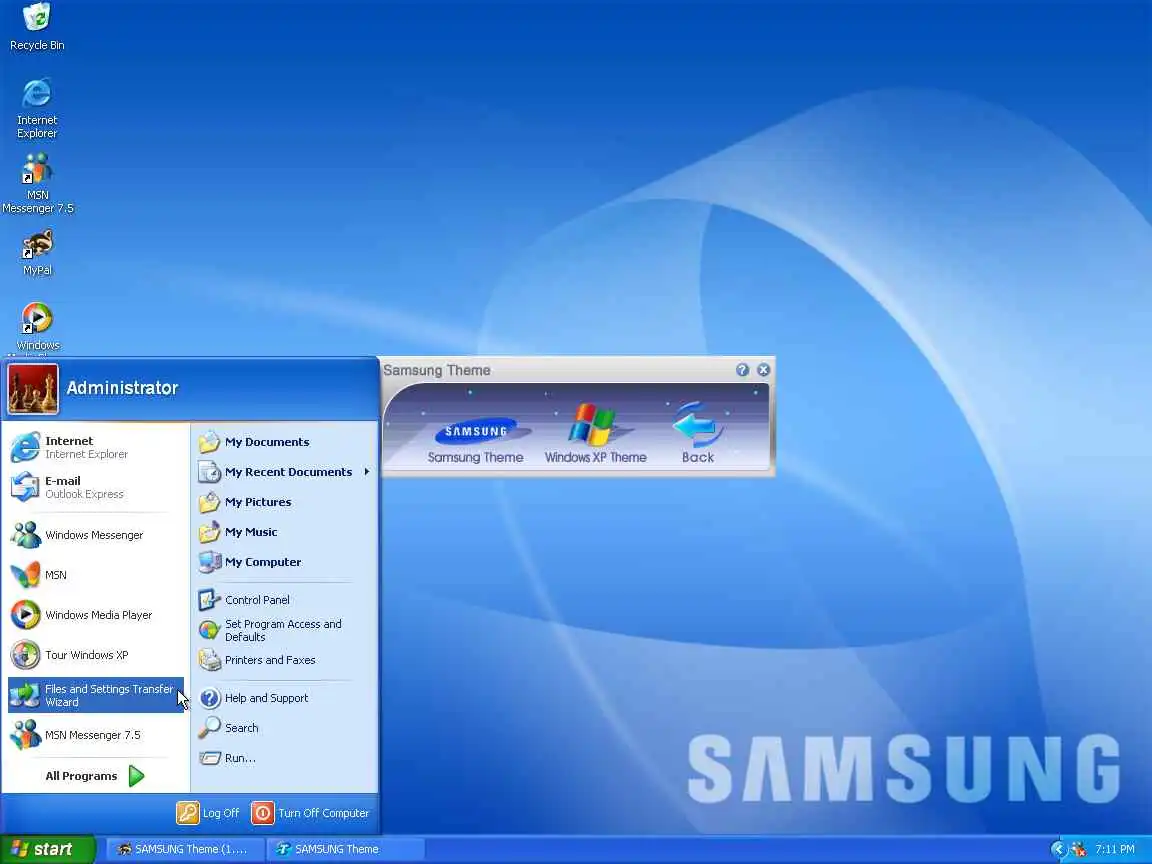Open help in Samsung Theme window

point(742,370)
